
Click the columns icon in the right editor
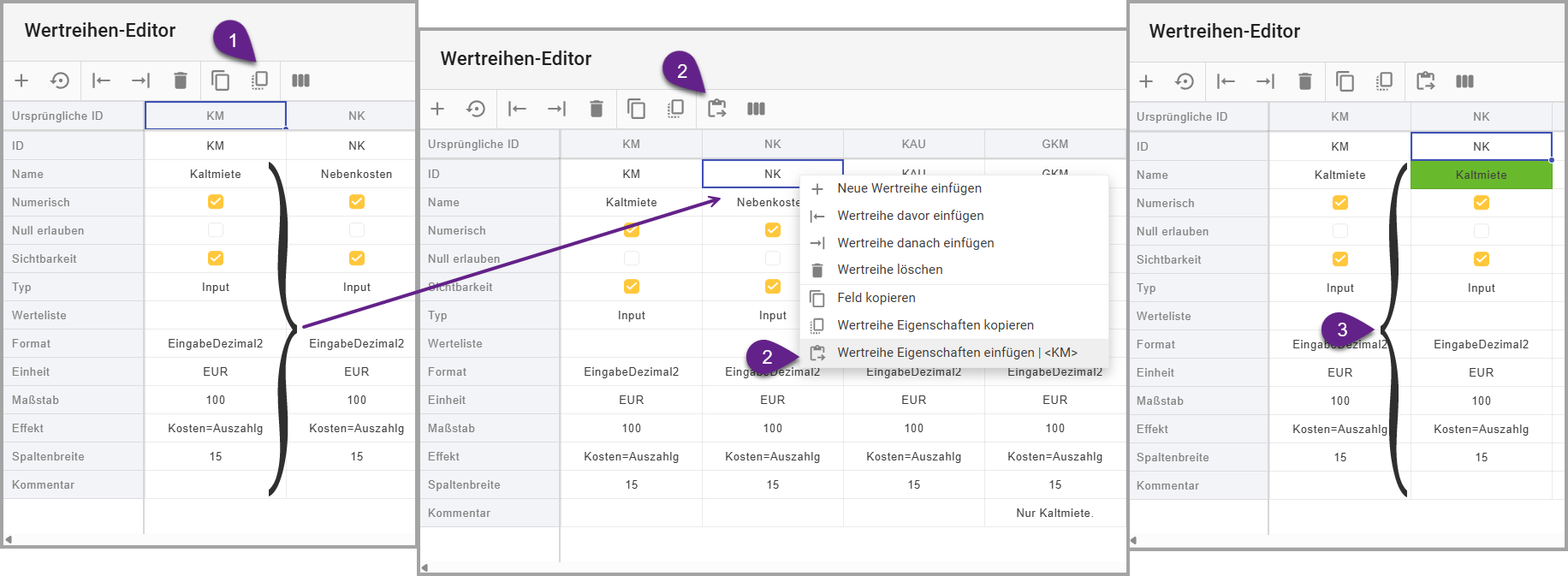1464,81
